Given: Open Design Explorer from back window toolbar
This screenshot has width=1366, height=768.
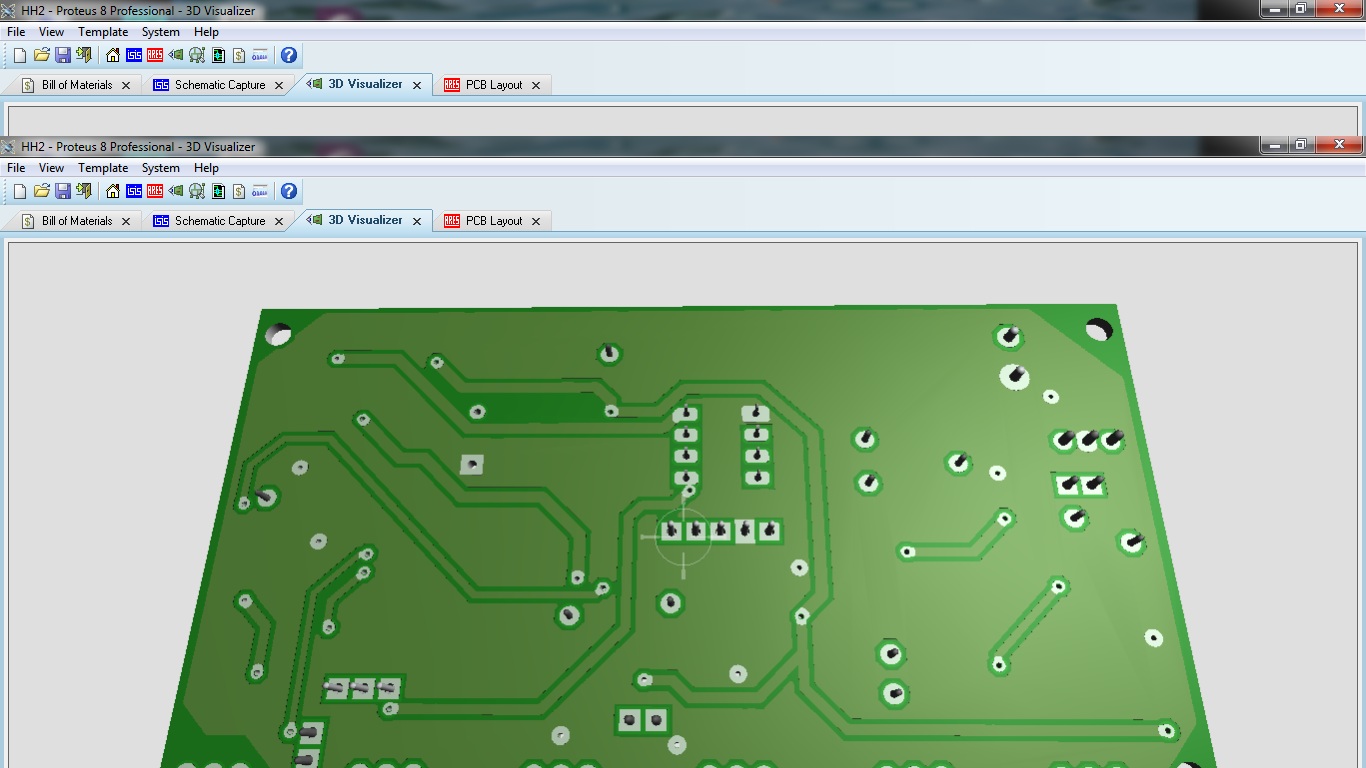Looking at the screenshot, I should coord(197,55).
